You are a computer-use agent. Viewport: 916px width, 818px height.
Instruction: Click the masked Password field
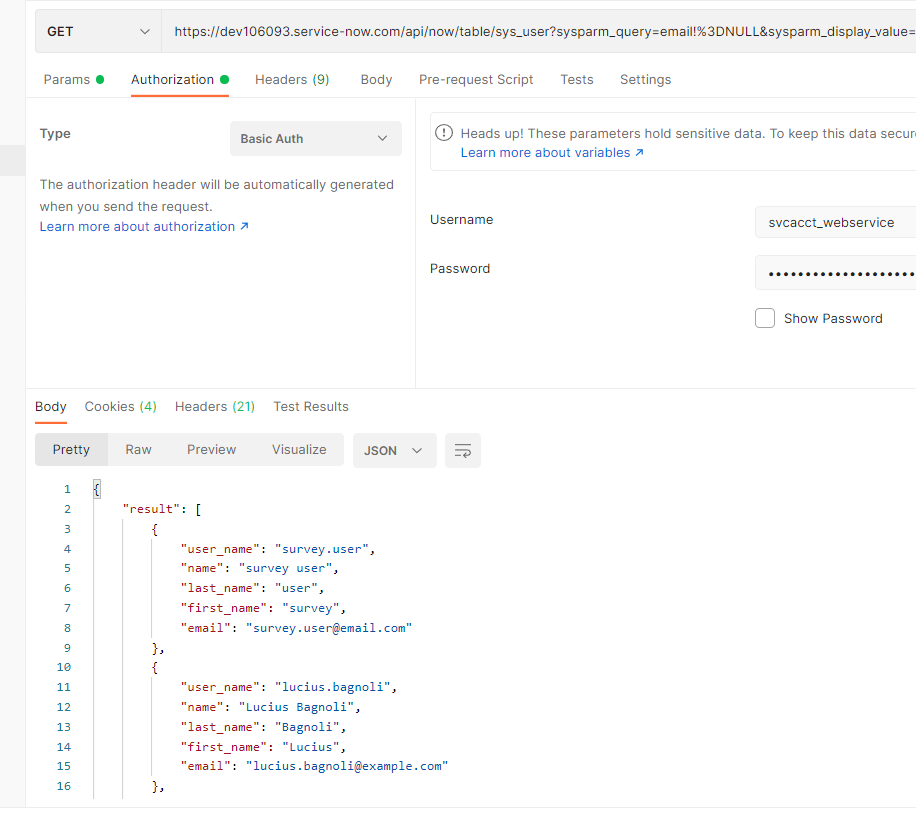click(x=835, y=273)
